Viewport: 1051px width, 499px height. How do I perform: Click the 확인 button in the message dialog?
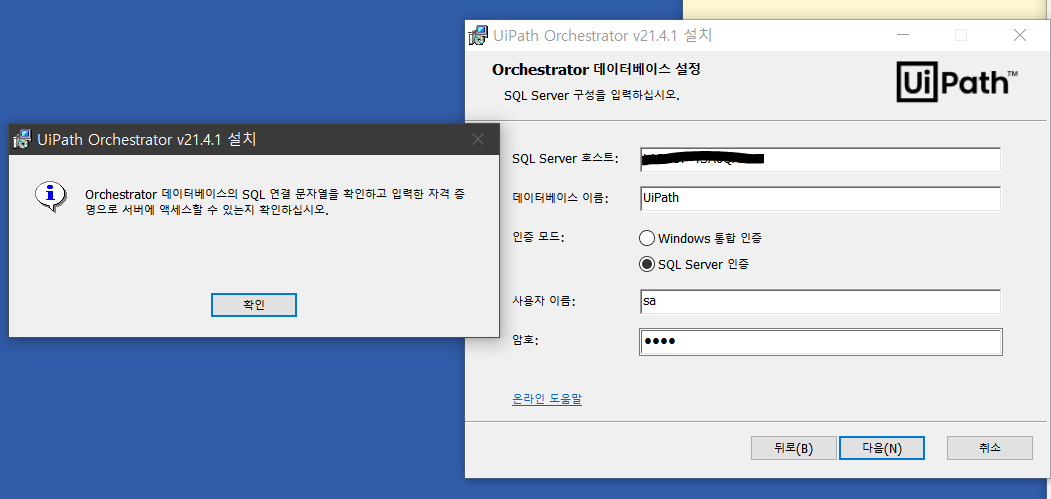click(x=253, y=304)
